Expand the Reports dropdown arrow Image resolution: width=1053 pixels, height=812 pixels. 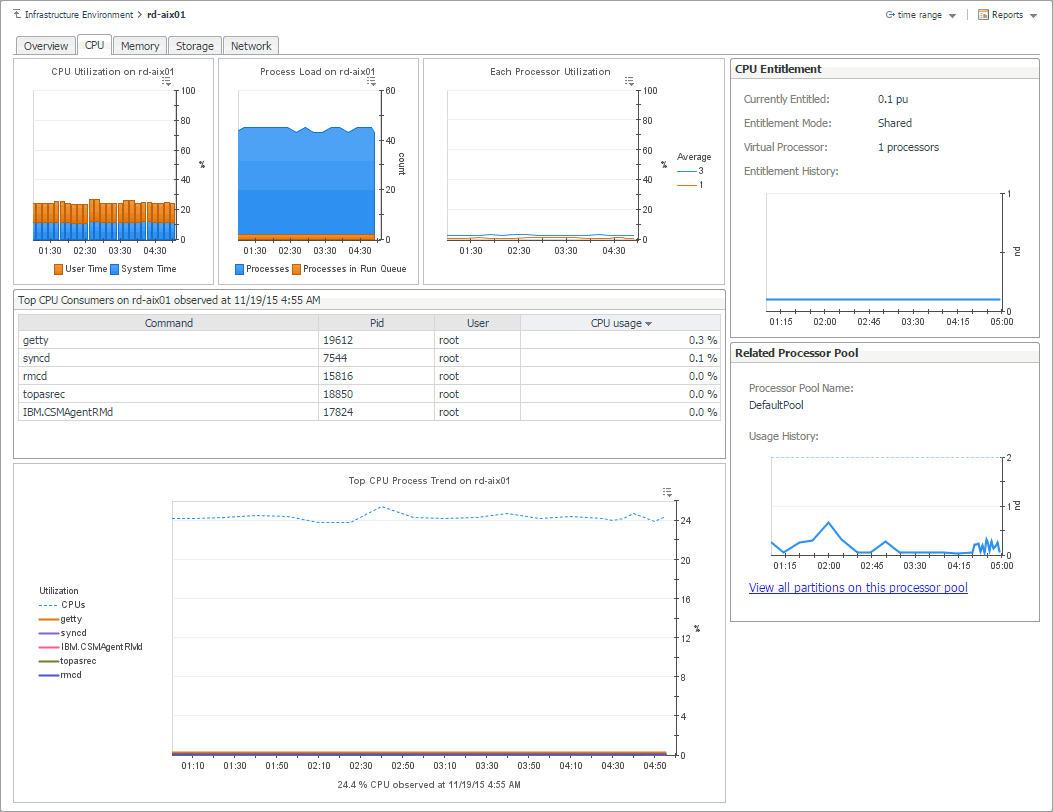(1033, 16)
